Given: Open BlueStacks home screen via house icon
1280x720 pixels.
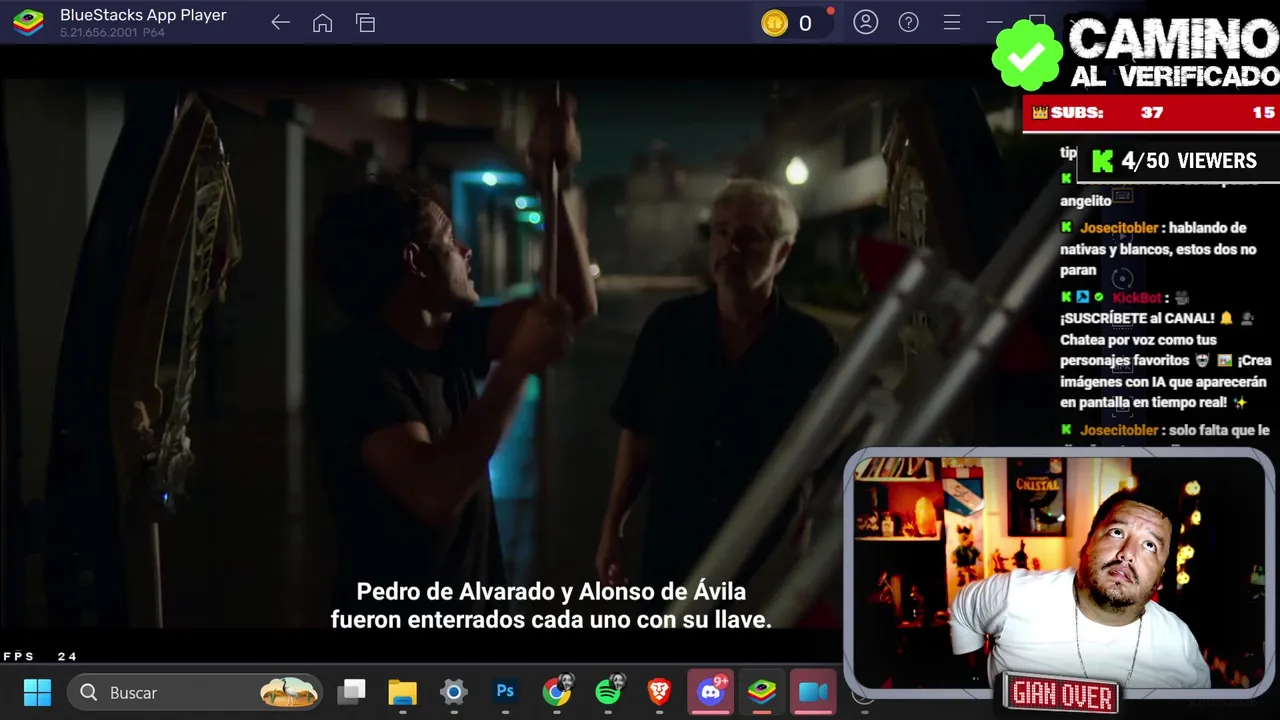Looking at the screenshot, I should pyautogui.click(x=322, y=22).
